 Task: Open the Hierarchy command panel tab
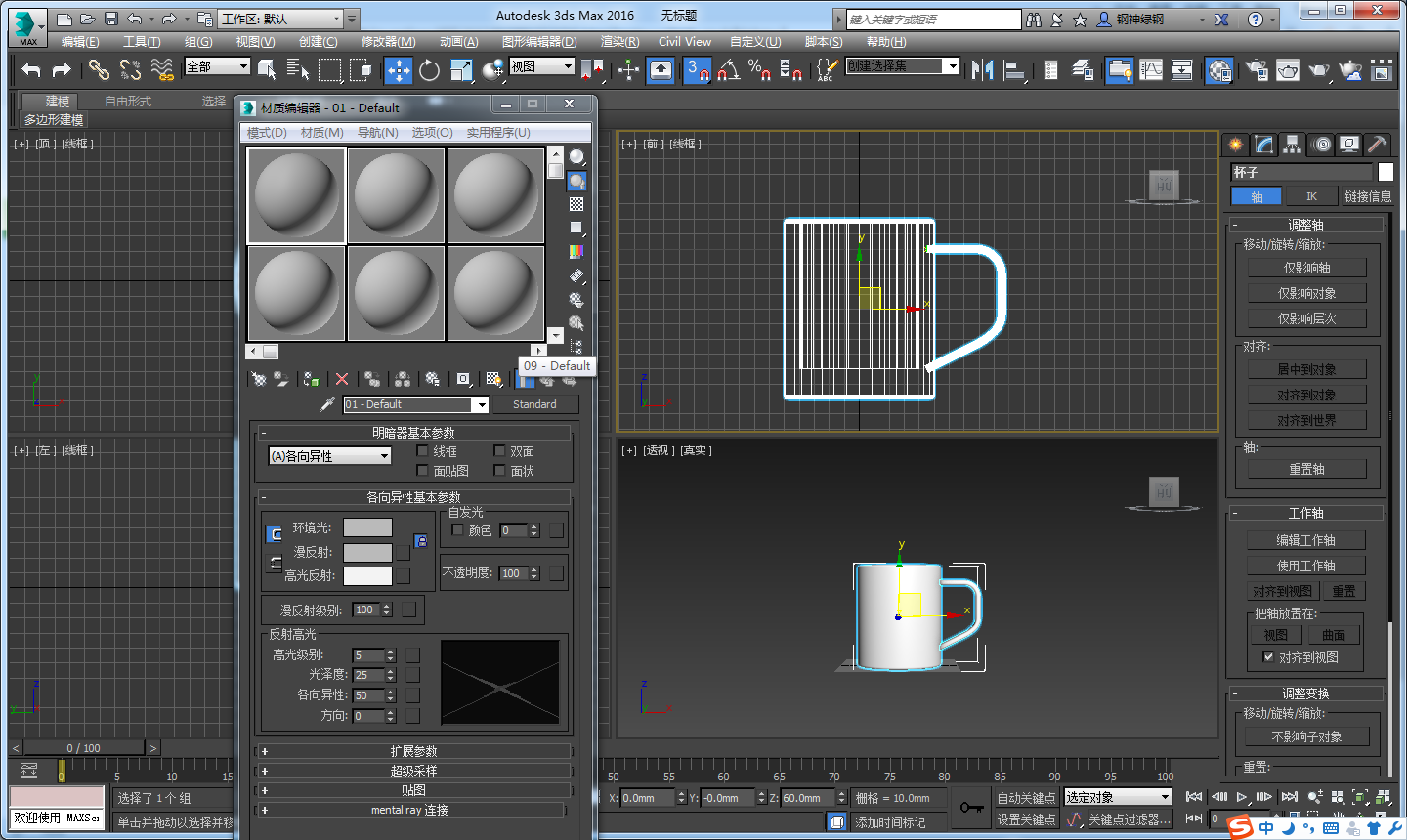point(1293,145)
